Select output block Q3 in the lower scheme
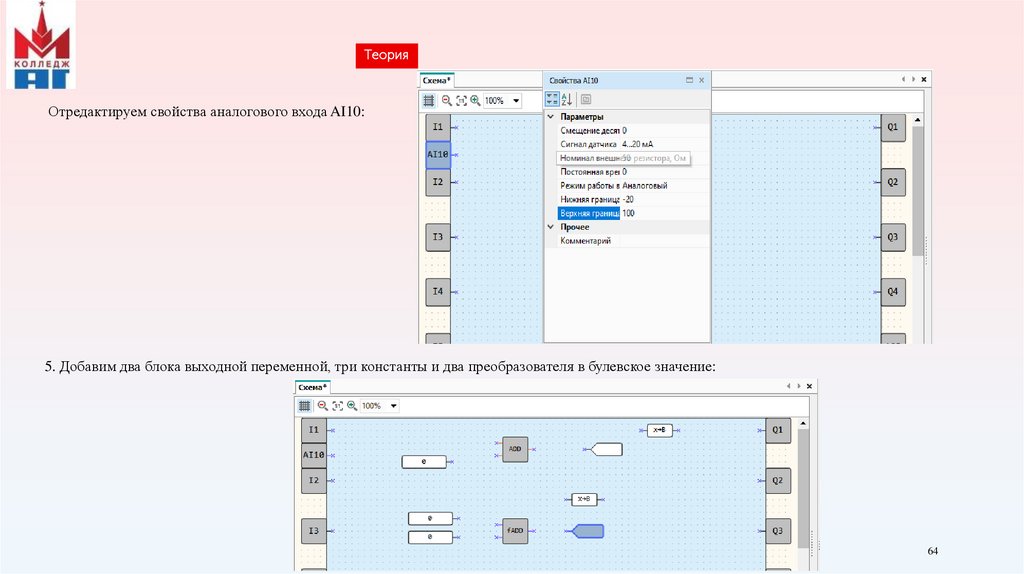This screenshot has height=574, width=1024. coord(778,531)
